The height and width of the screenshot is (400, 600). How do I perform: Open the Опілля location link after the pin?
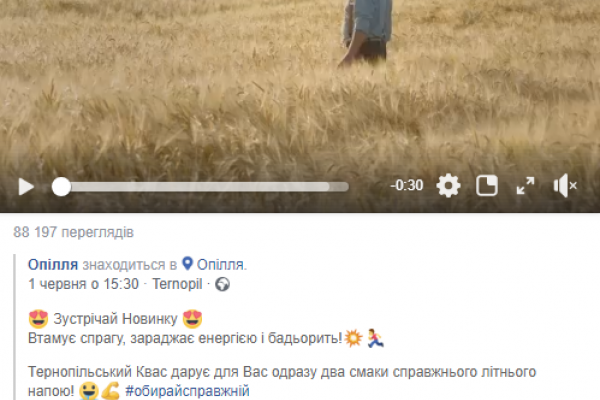point(220,264)
